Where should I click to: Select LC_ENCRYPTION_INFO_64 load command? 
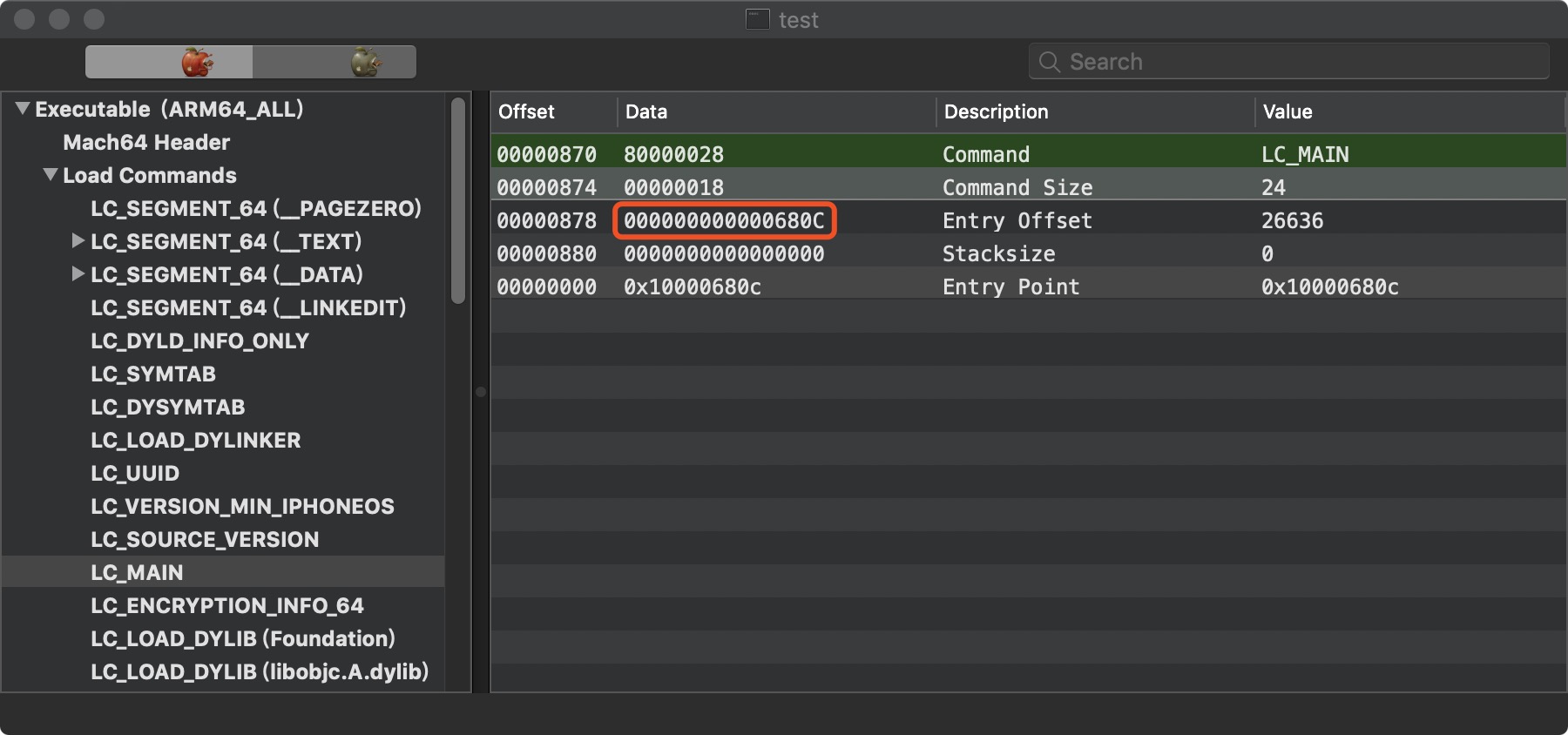click(x=226, y=605)
